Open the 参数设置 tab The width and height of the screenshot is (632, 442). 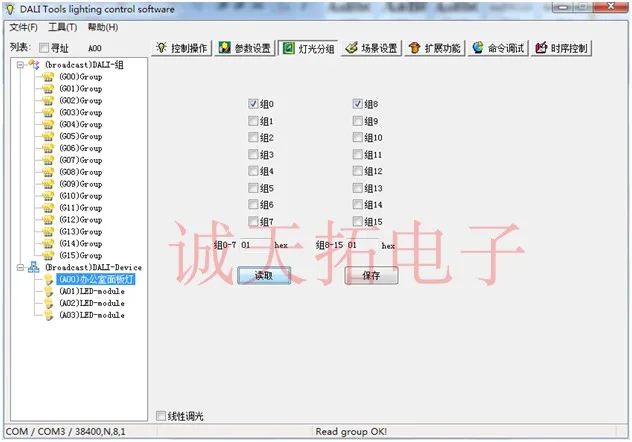[245, 48]
